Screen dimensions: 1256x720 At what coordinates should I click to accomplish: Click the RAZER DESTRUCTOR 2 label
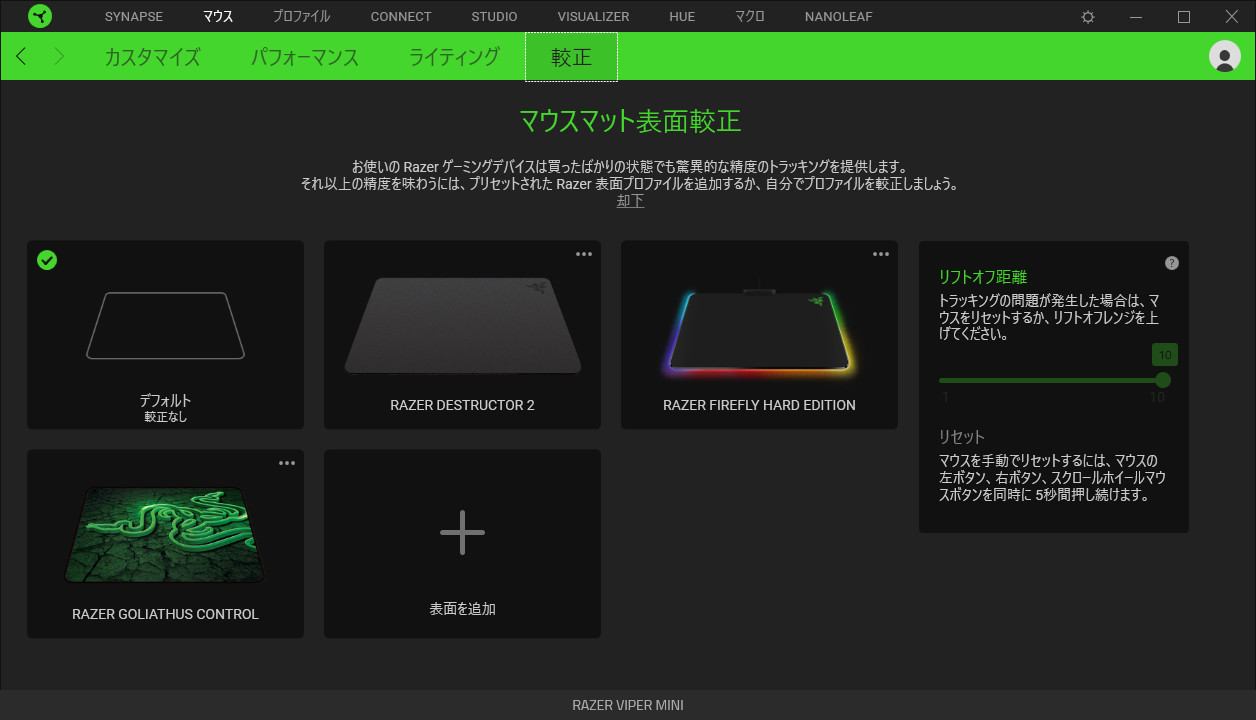tap(462, 405)
